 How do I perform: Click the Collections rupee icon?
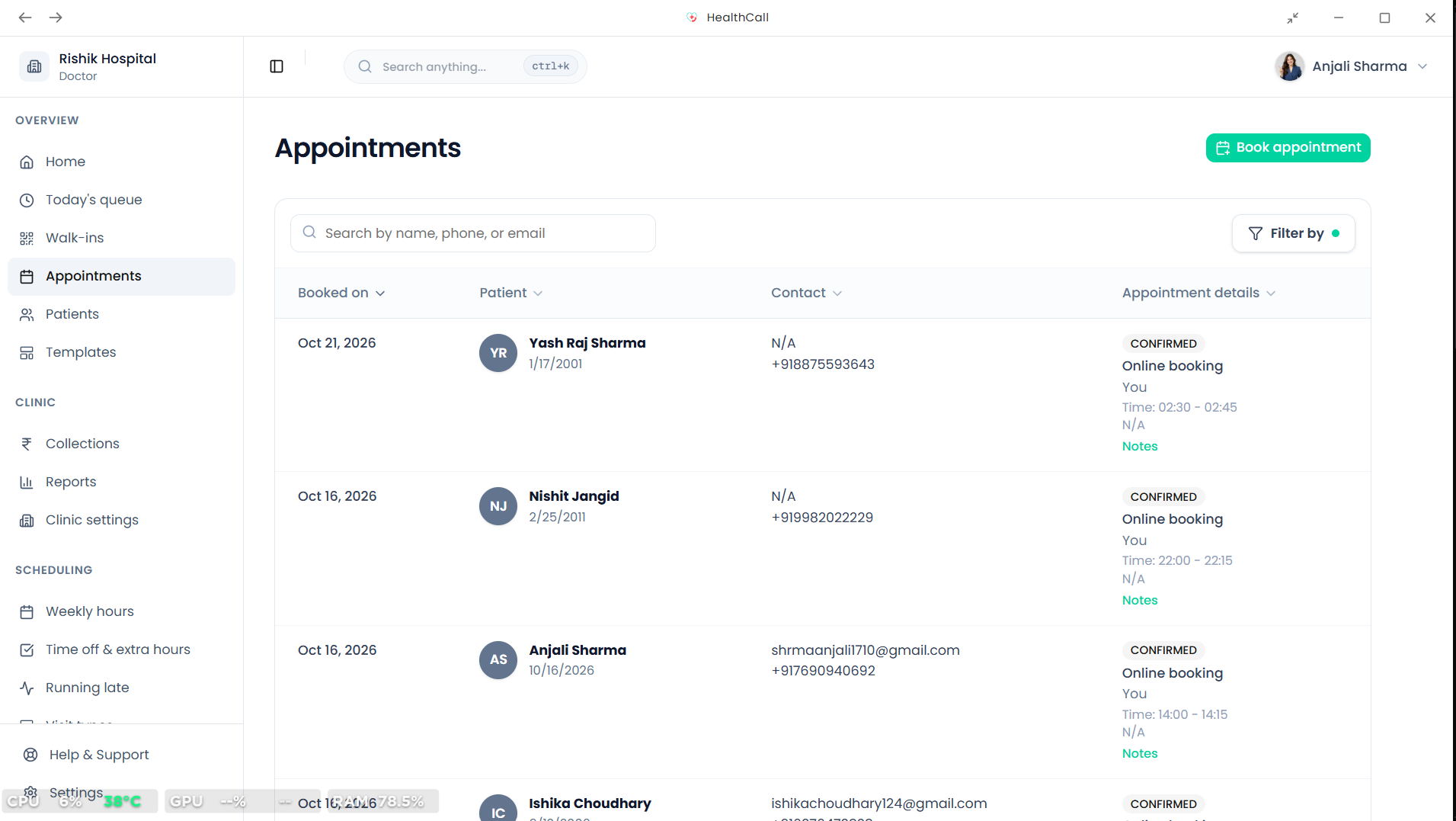[x=27, y=444]
